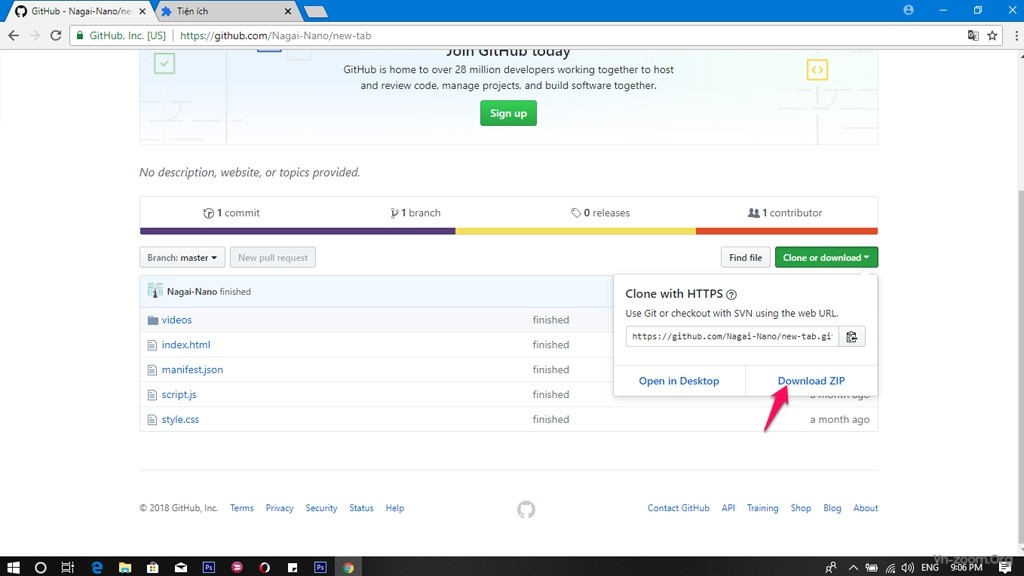Show hidden tray icons with the chevron
Image resolution: width=1024 pixels, height=576 pixels.
coord(853,567)
